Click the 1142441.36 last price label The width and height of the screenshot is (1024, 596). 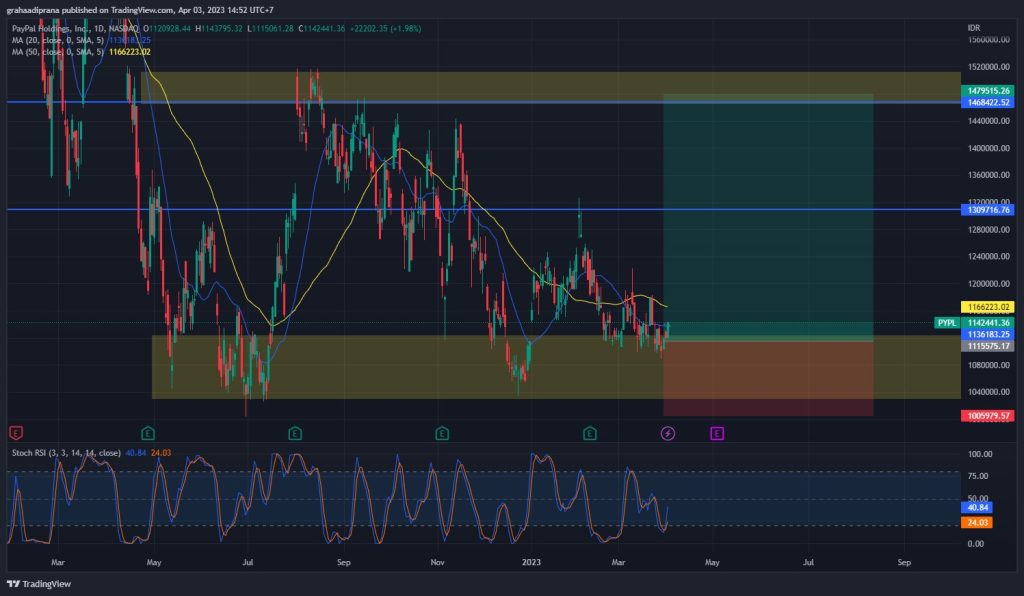click(987, 322)
